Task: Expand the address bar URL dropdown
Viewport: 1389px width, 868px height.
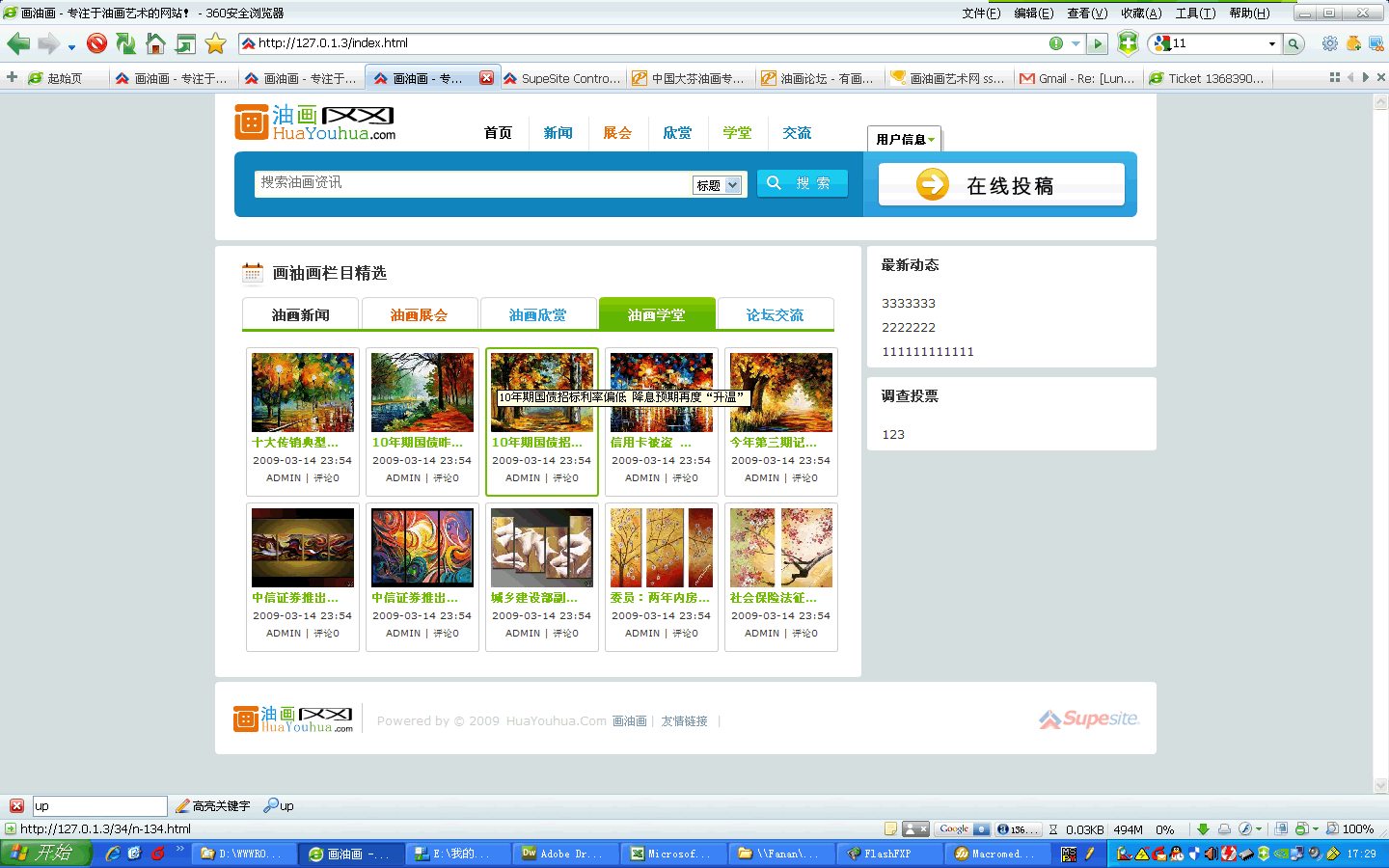Action: click(1076, 43)
